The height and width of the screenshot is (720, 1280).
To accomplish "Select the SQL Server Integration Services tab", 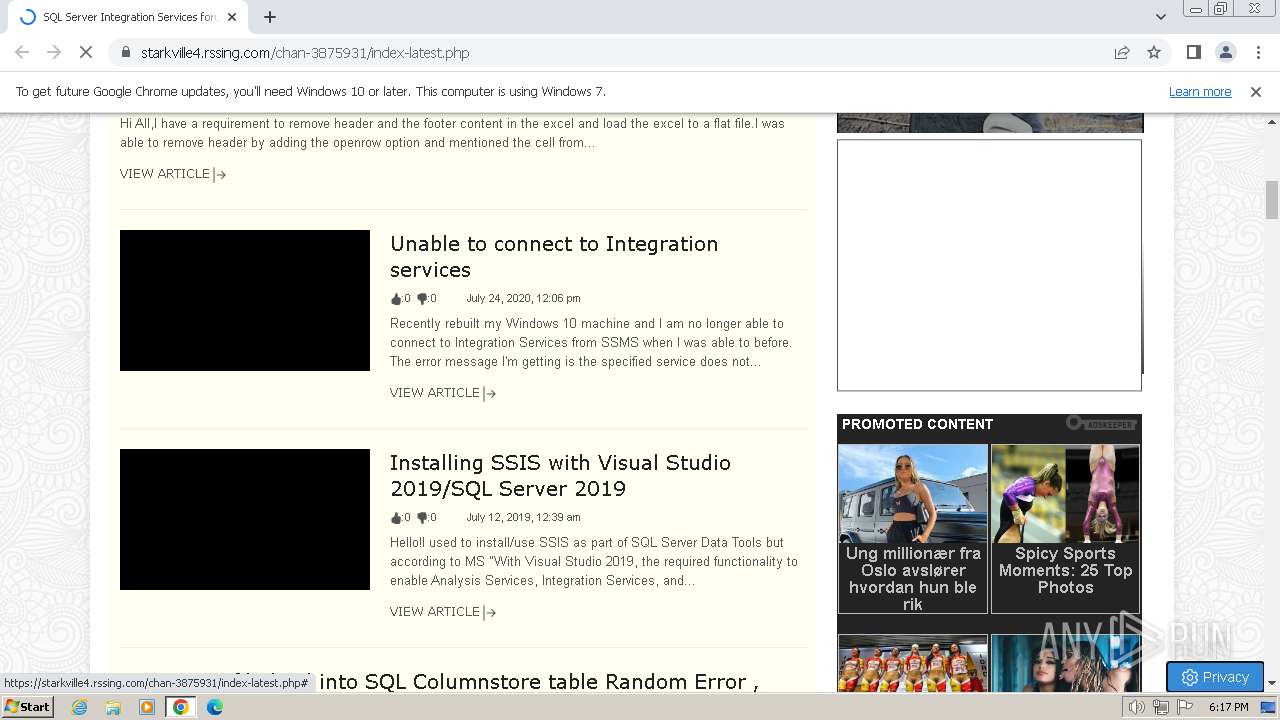I will [x=127, y=17].
